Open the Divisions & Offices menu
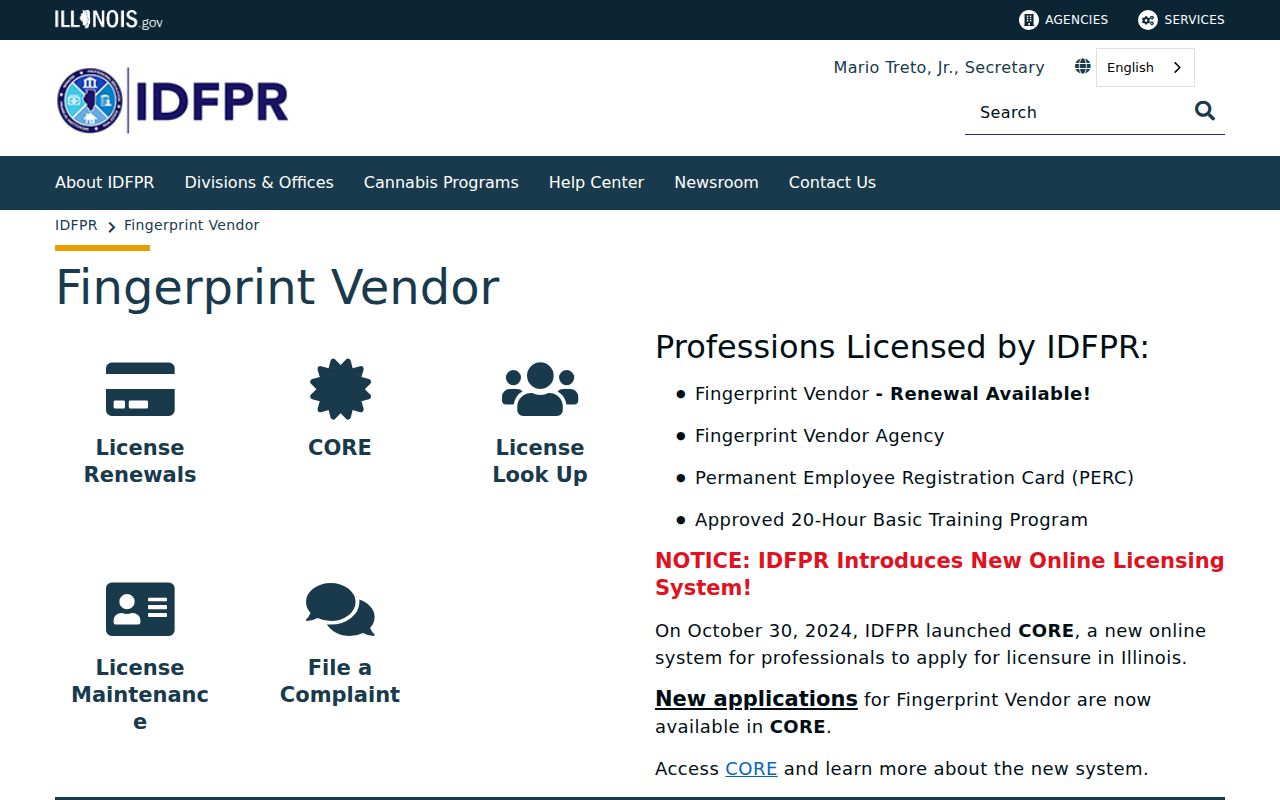The width and height of the screenshot is (1280, 800). point(259,183)
